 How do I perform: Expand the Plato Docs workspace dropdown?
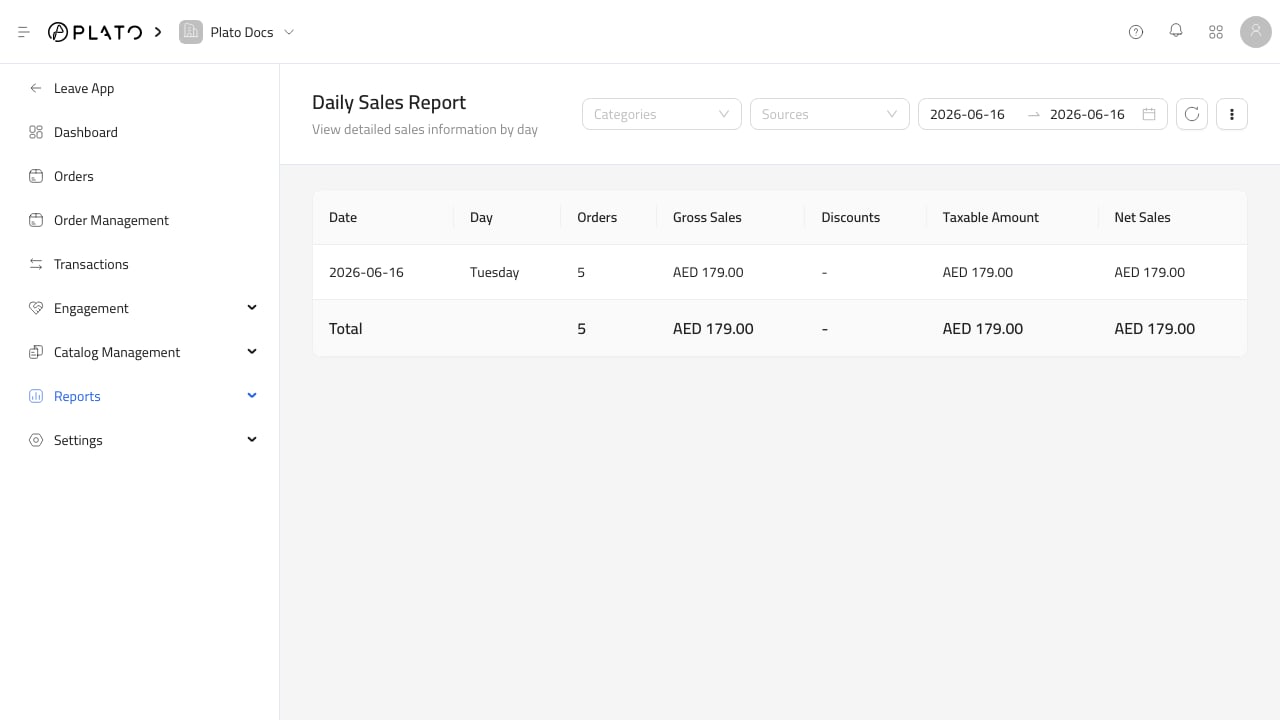tap(289, 32)
